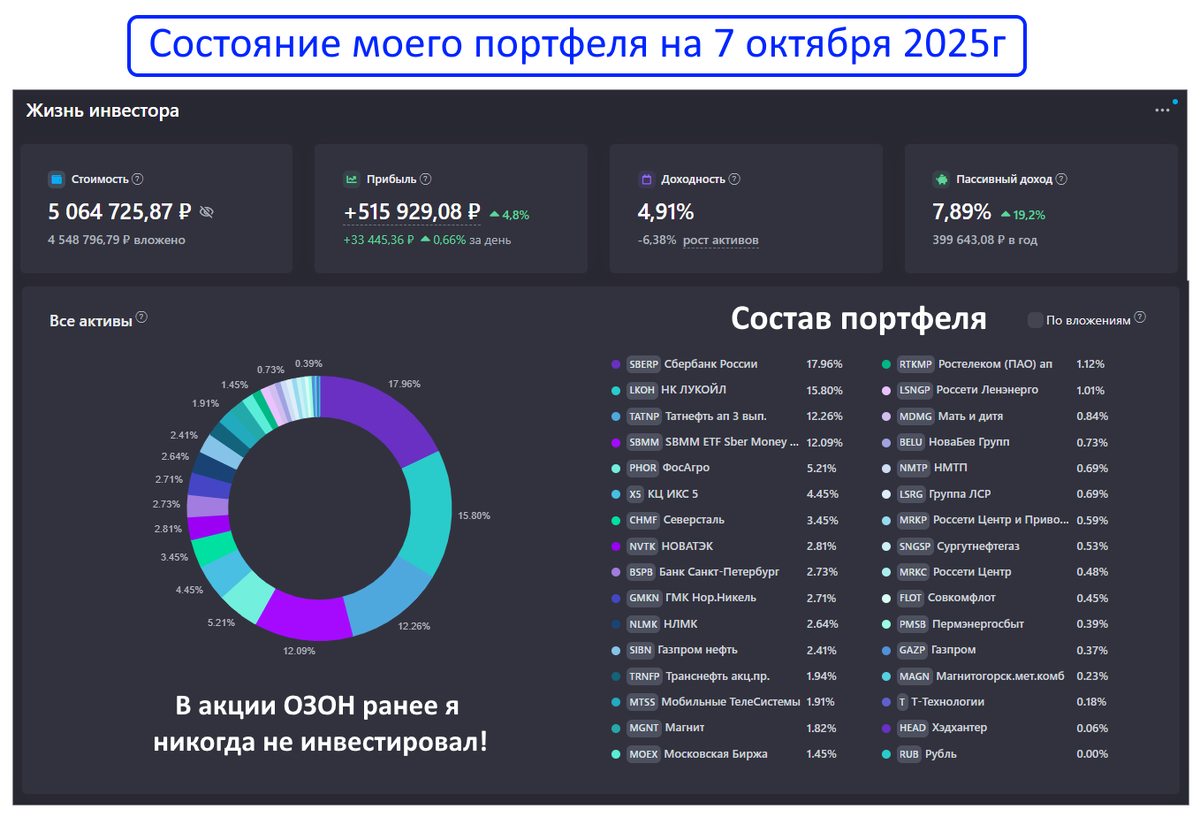Click the CHMF ticker badge
1200x817 pixels.
pos(643,520)
